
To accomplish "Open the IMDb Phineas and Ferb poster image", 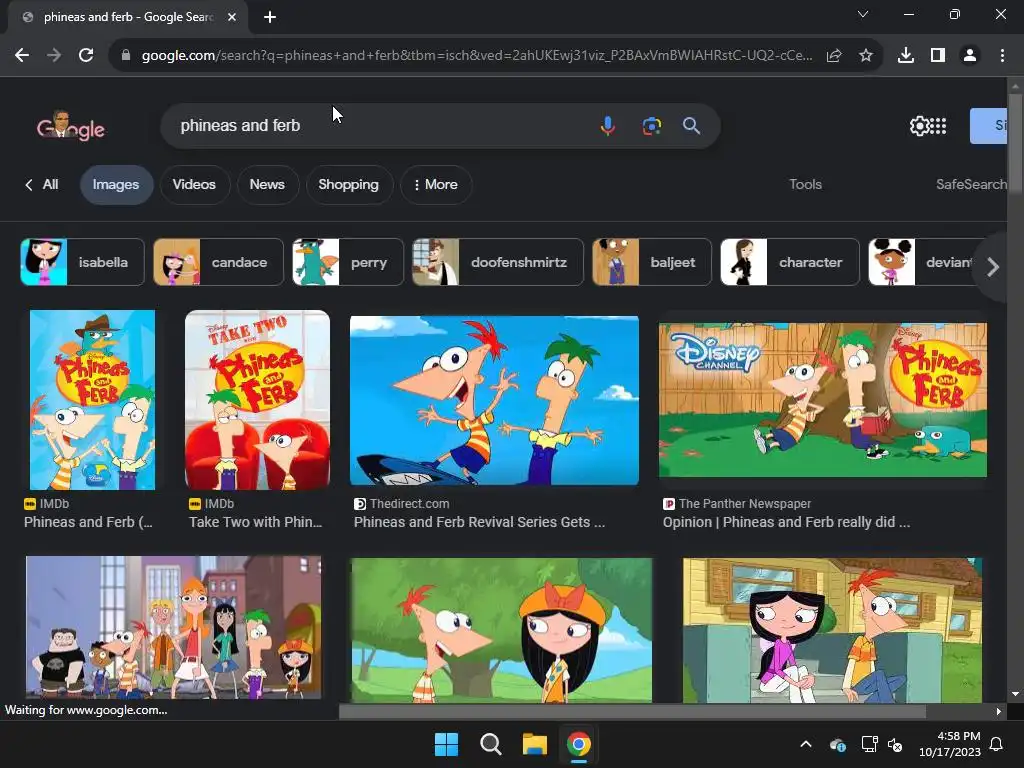I will (92, 400).
